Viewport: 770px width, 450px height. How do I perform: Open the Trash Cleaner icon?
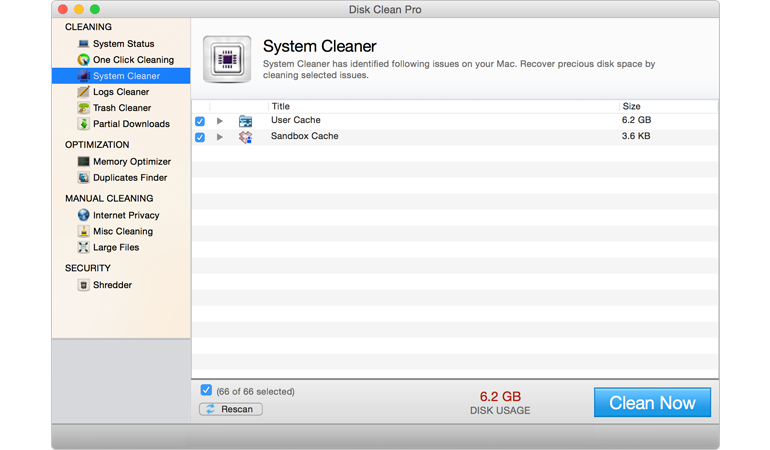[84, 108]
